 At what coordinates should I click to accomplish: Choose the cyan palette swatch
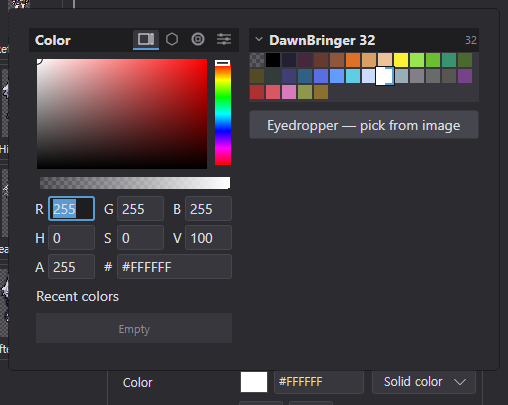click(353, 76)
